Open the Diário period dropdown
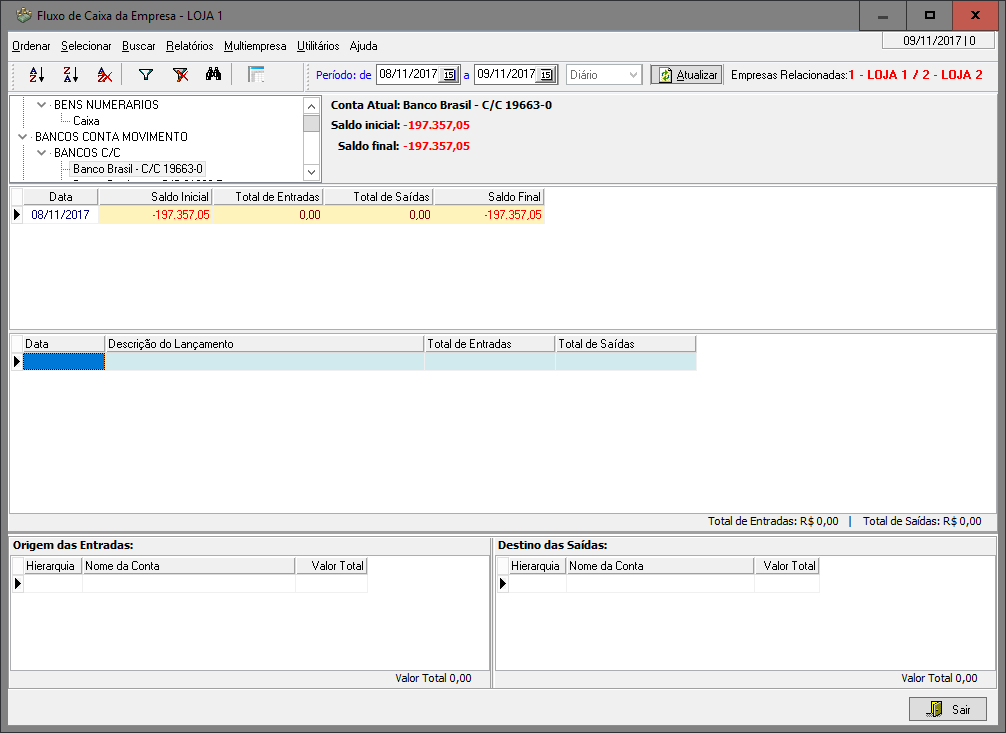The height and width of the screenshot is (733, 1006). [x=633, y=75]
